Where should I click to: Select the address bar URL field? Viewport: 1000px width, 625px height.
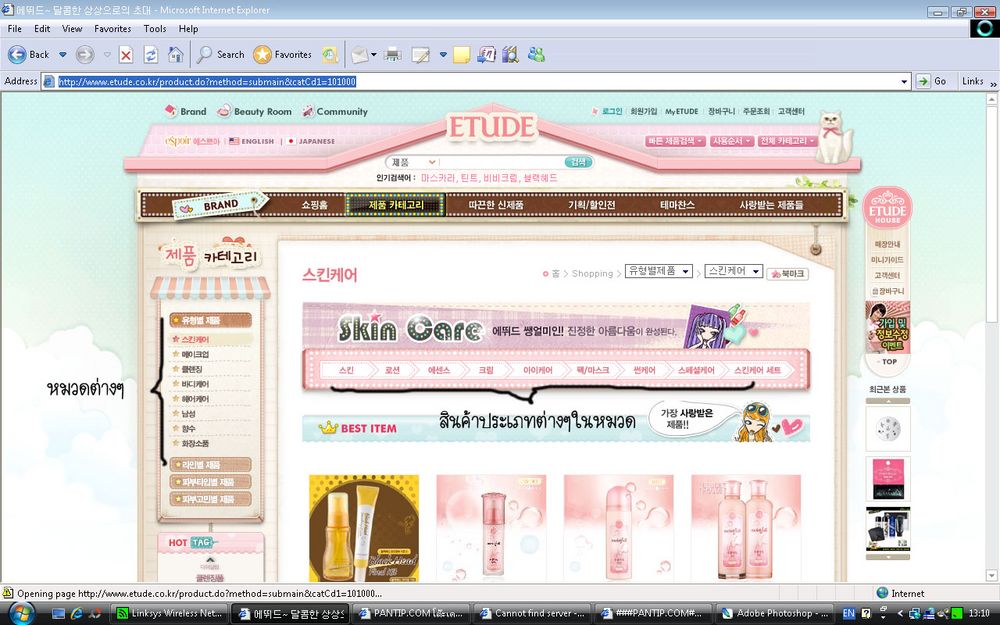(472, 82)
